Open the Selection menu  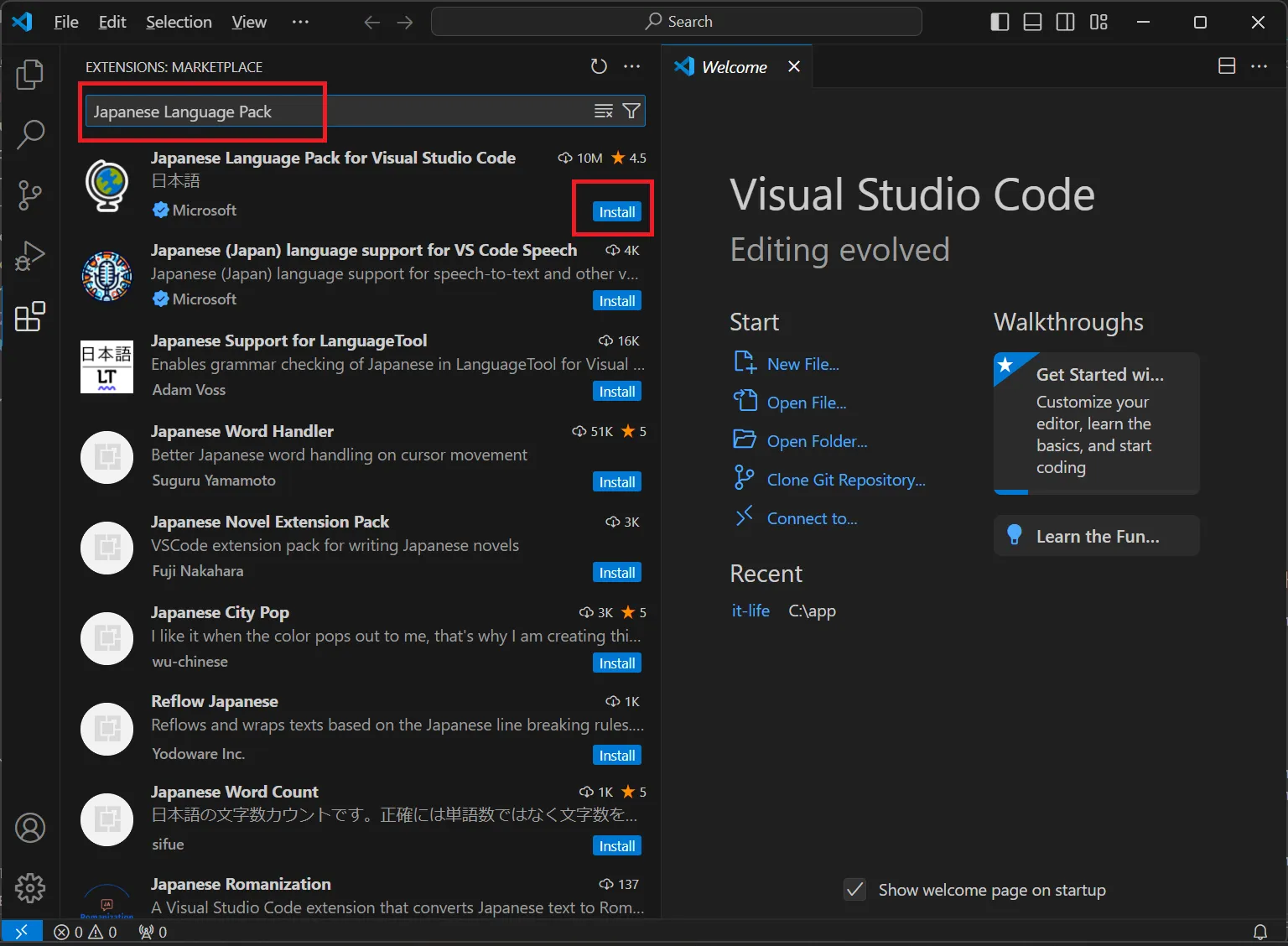(179, 22)
